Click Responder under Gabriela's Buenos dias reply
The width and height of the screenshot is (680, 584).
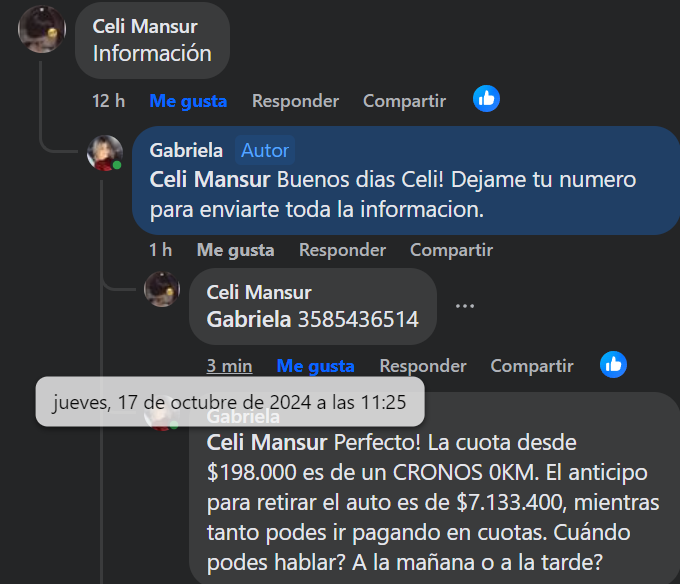pyautogui.click(x=342, y=250)
